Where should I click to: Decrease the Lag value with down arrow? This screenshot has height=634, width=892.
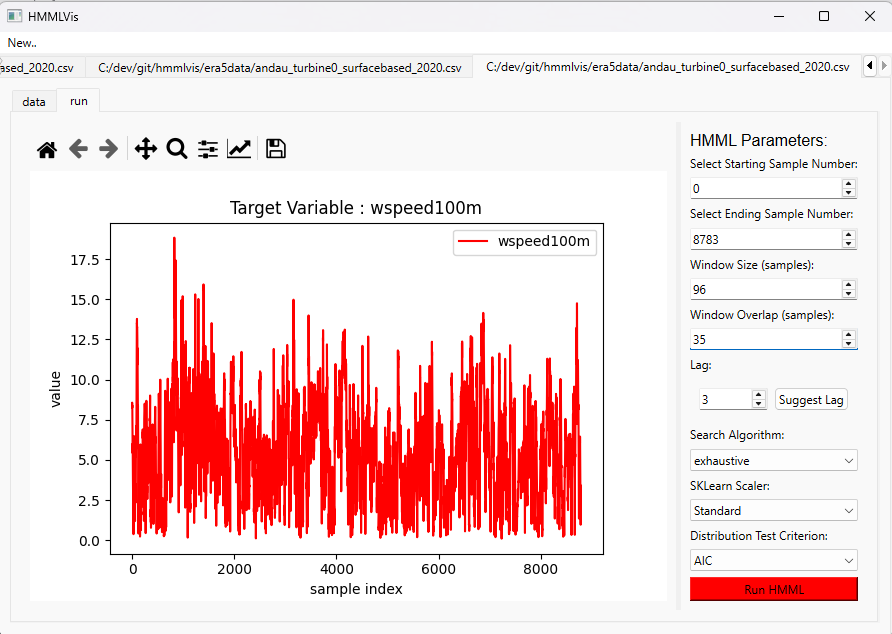[x=758, y=404]
